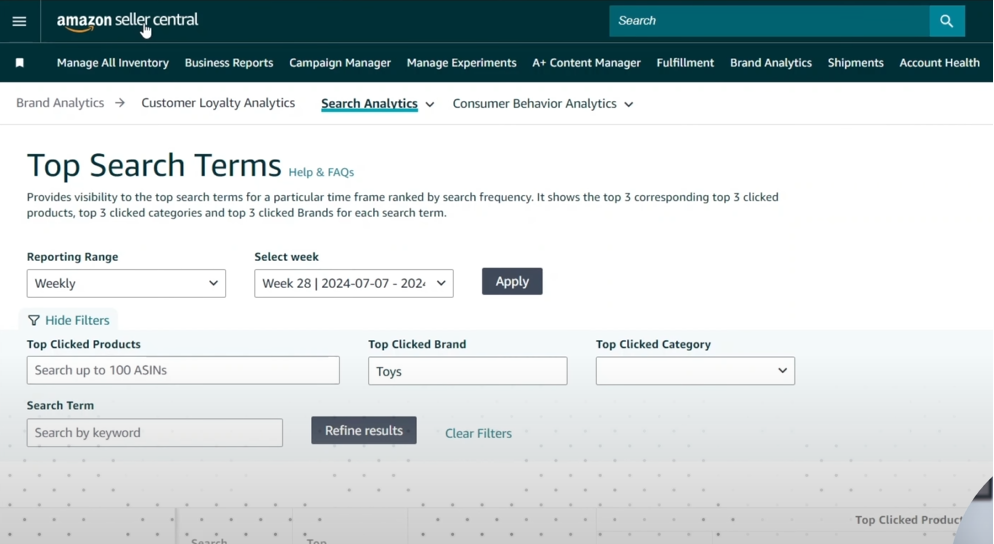Image resolution: width=994 pixels, height=544 pixels.
Task: Expand the Consumer Behavior Analytics chevron
Action: [x=629, y=105]
